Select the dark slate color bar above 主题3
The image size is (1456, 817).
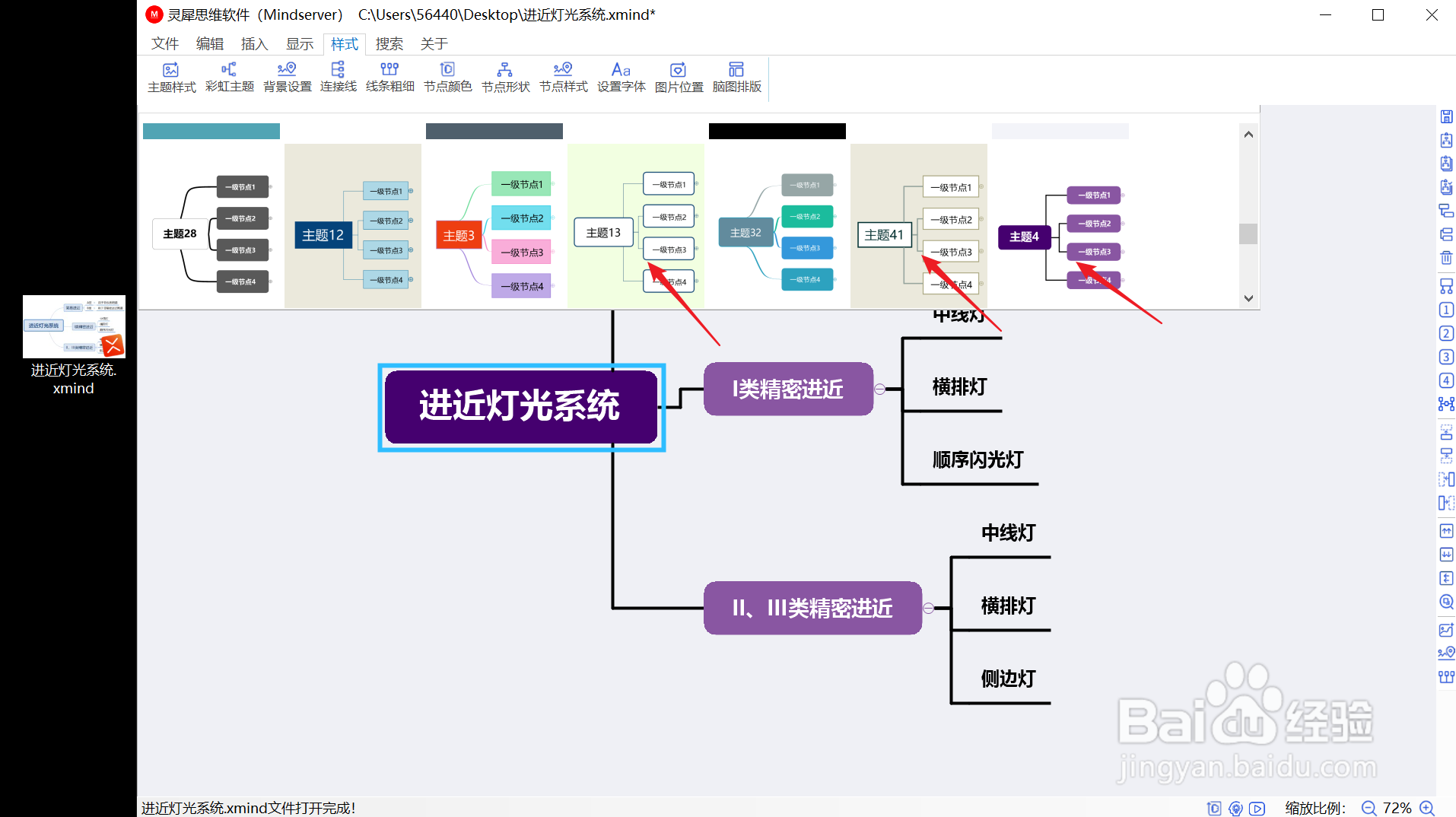[494, 132]
